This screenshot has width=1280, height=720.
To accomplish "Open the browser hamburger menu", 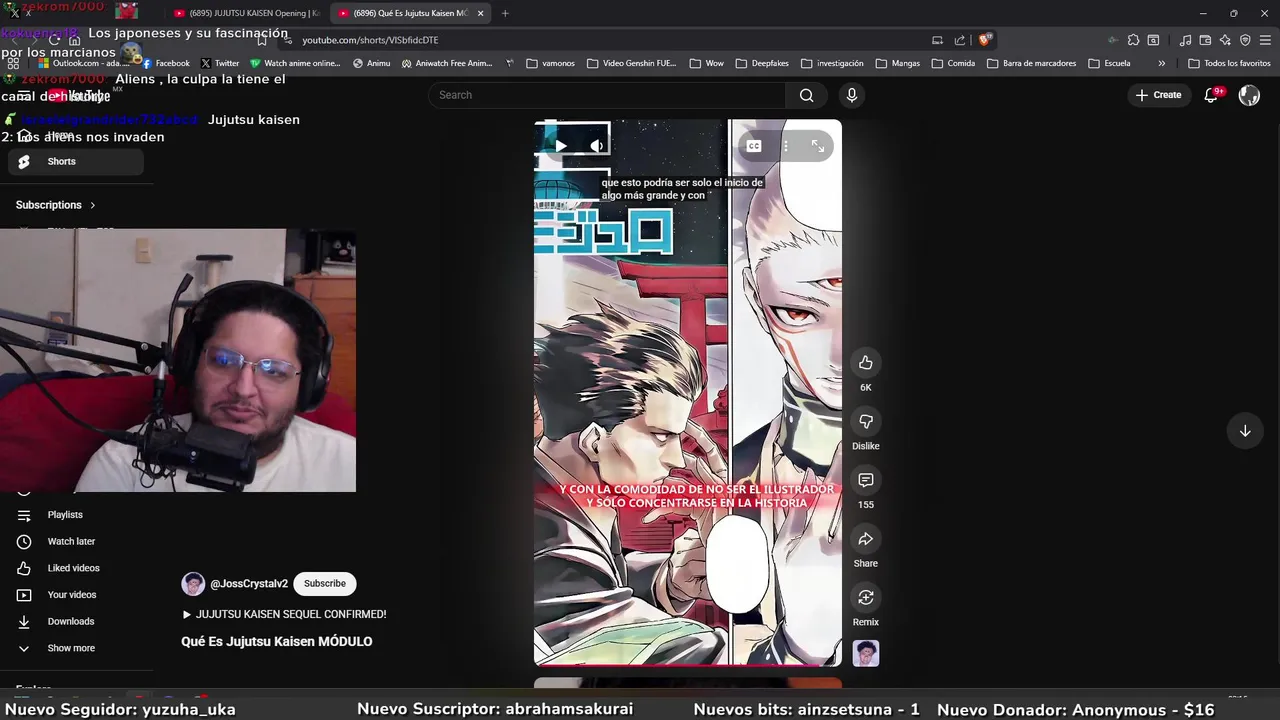I will (1266, 40).
